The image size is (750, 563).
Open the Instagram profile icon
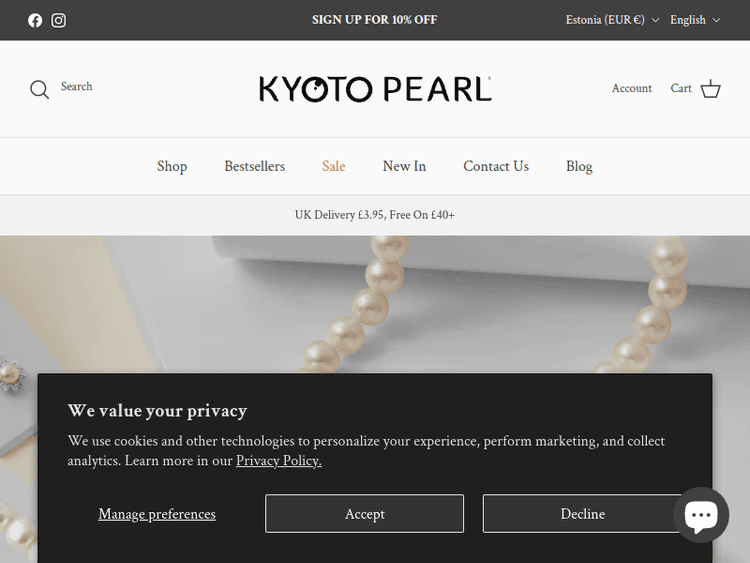pos(59,20)
